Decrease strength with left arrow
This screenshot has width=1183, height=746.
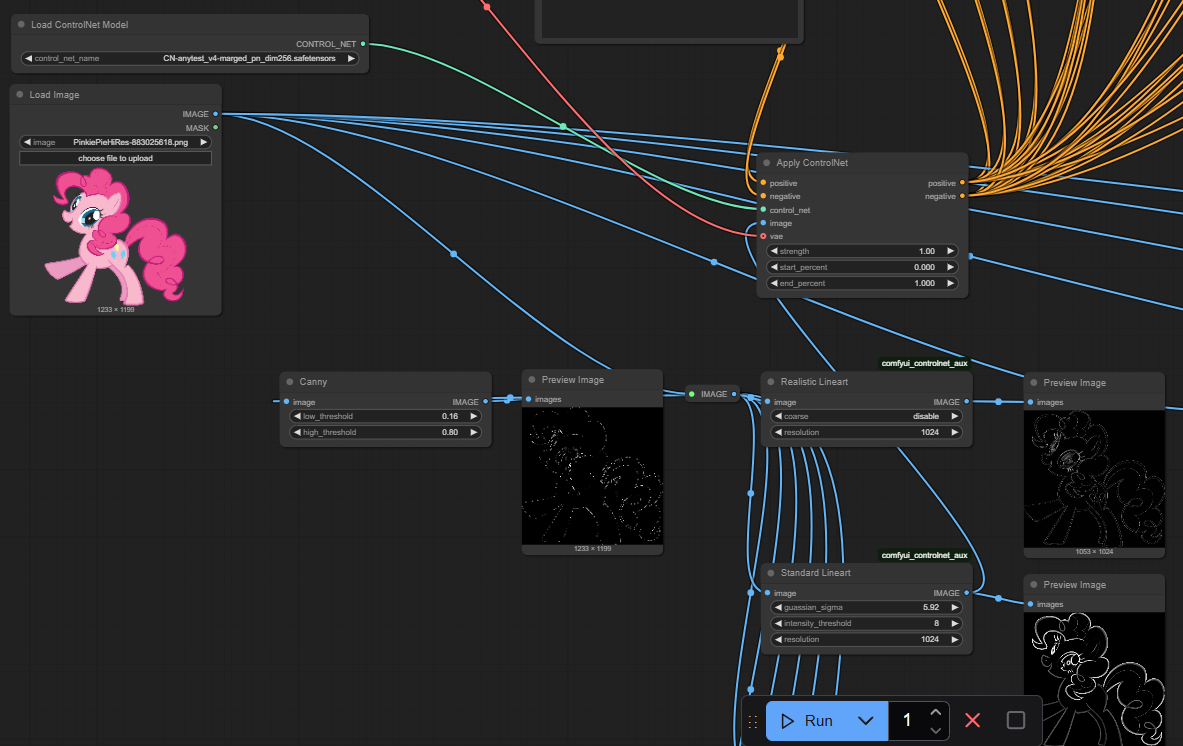[773, 251]
